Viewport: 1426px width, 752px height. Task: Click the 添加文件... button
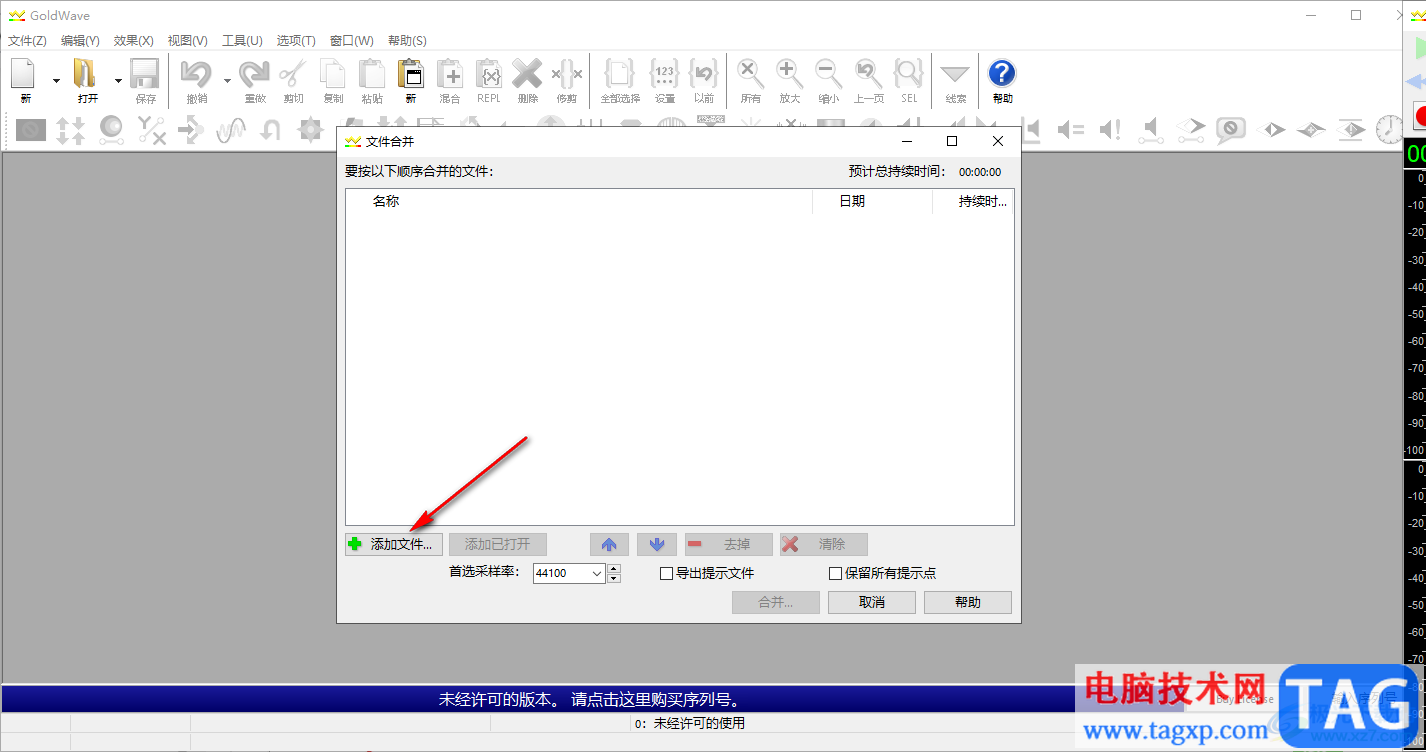click(x=394, y=545)
